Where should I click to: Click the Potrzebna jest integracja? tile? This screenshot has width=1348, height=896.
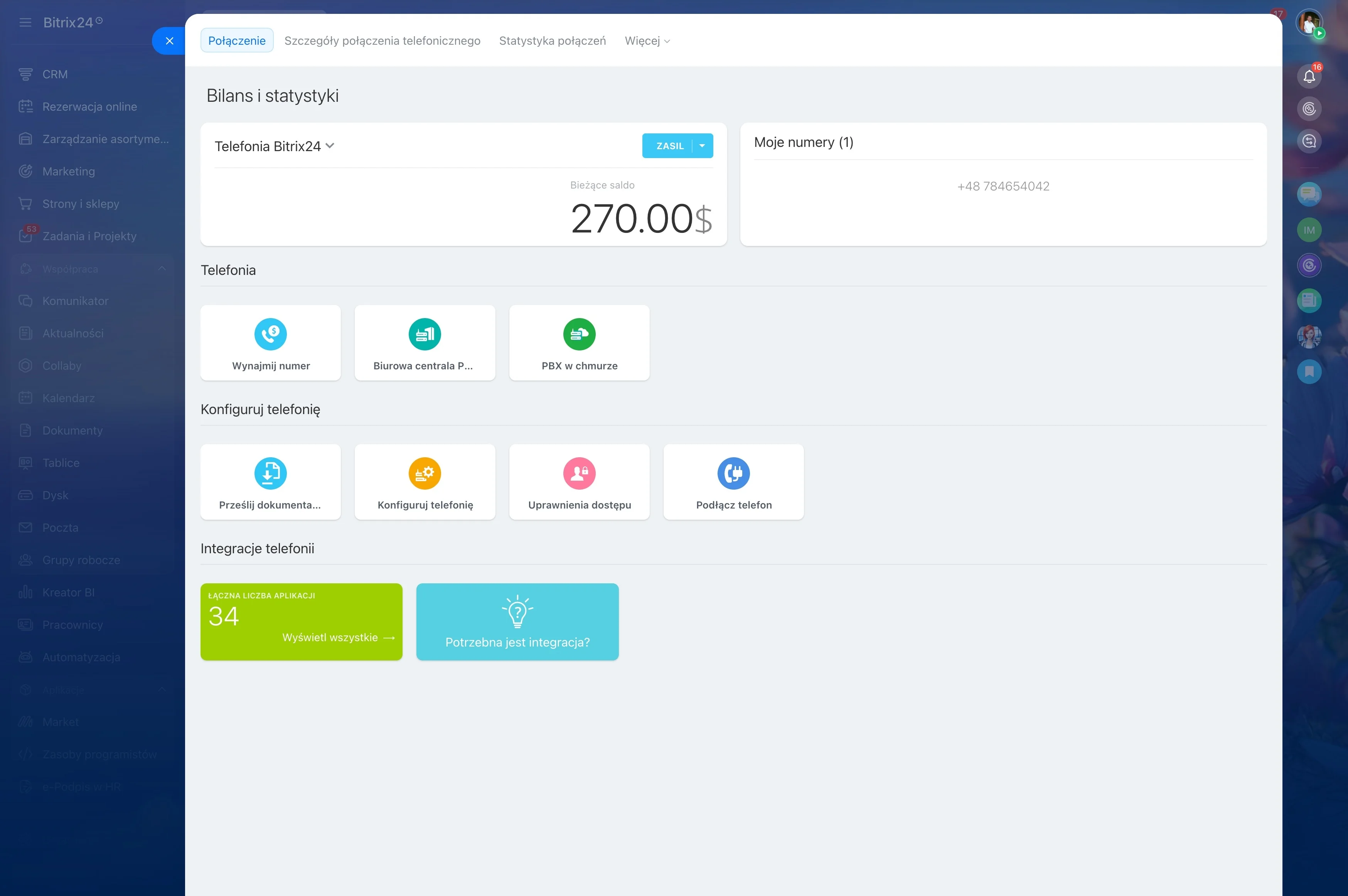[x=517, y=622]
